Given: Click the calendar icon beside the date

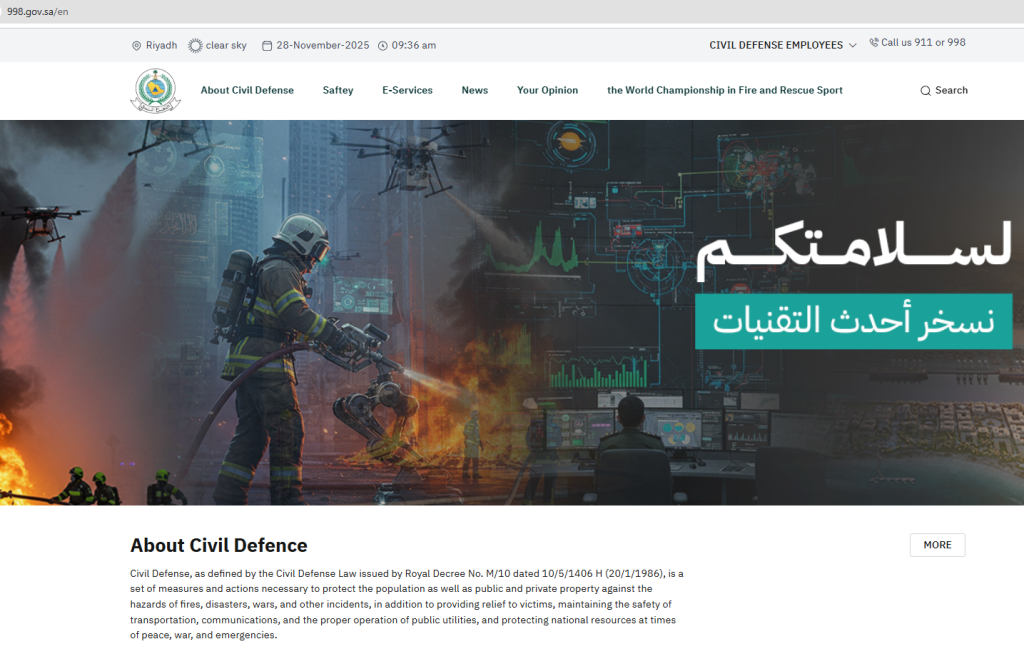Looking at the screenshot, I should point(267,46).
